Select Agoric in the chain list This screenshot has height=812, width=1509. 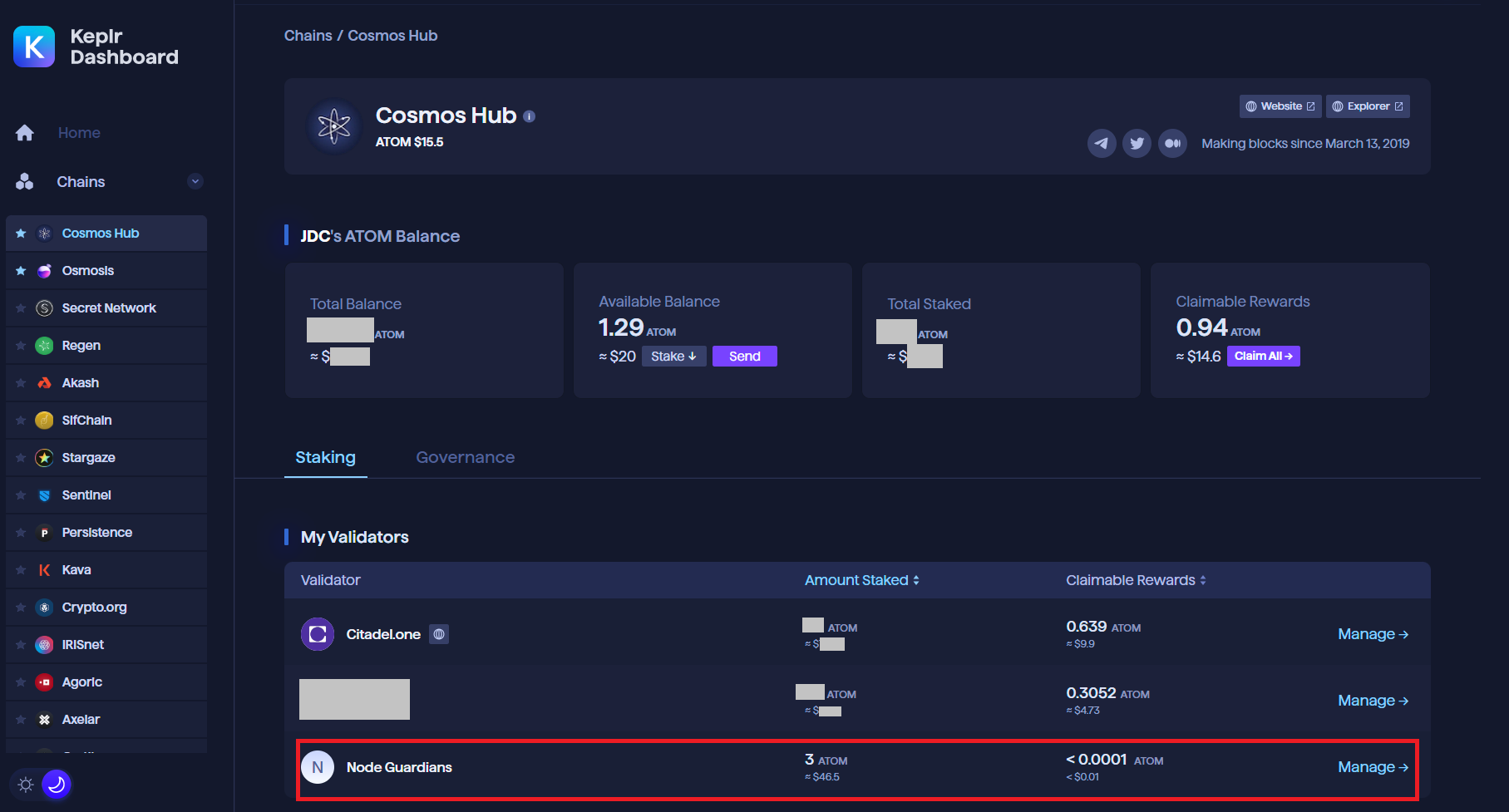(x=106, y=682)
